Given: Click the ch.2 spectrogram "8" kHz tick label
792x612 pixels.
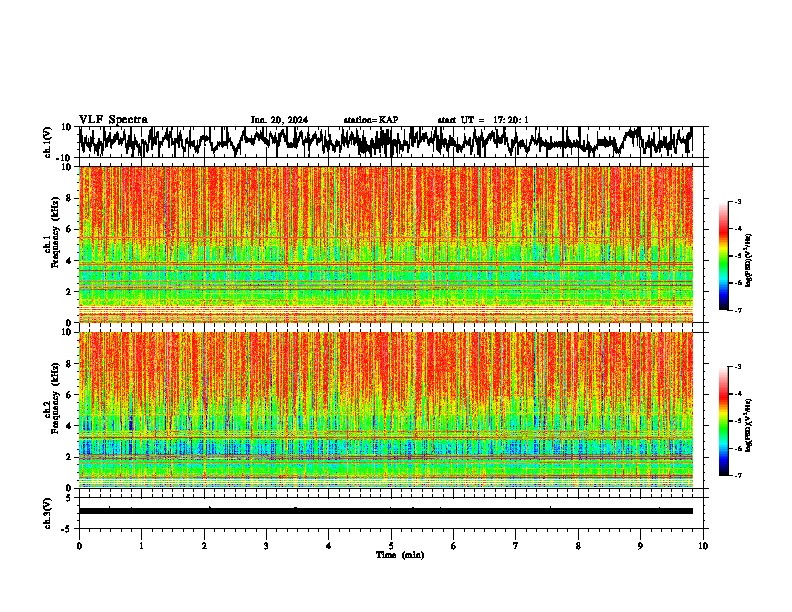Looking at the screenshot, I should (x=69, y=364).
